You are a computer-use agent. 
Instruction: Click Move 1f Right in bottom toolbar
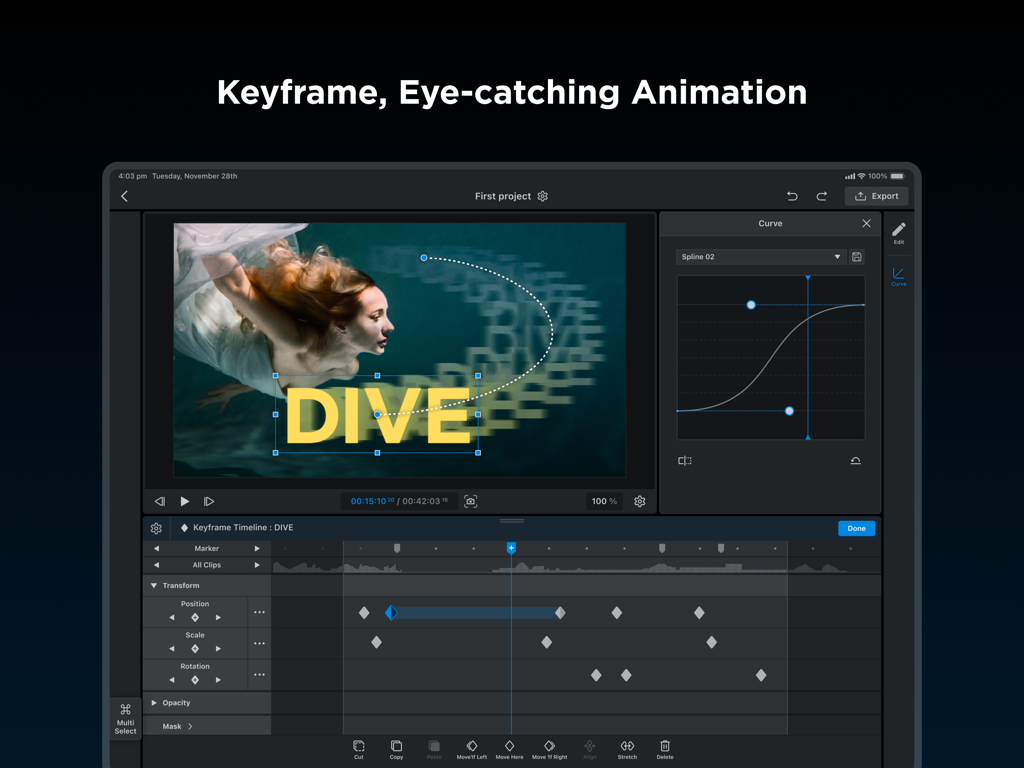click(x=549, y=748)
